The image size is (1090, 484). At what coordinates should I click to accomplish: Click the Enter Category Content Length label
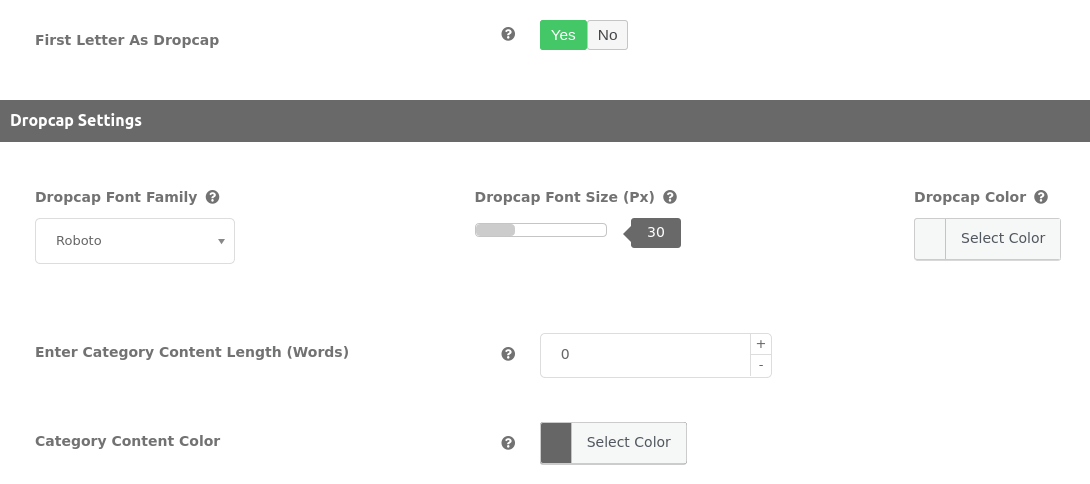coord(192,352)
